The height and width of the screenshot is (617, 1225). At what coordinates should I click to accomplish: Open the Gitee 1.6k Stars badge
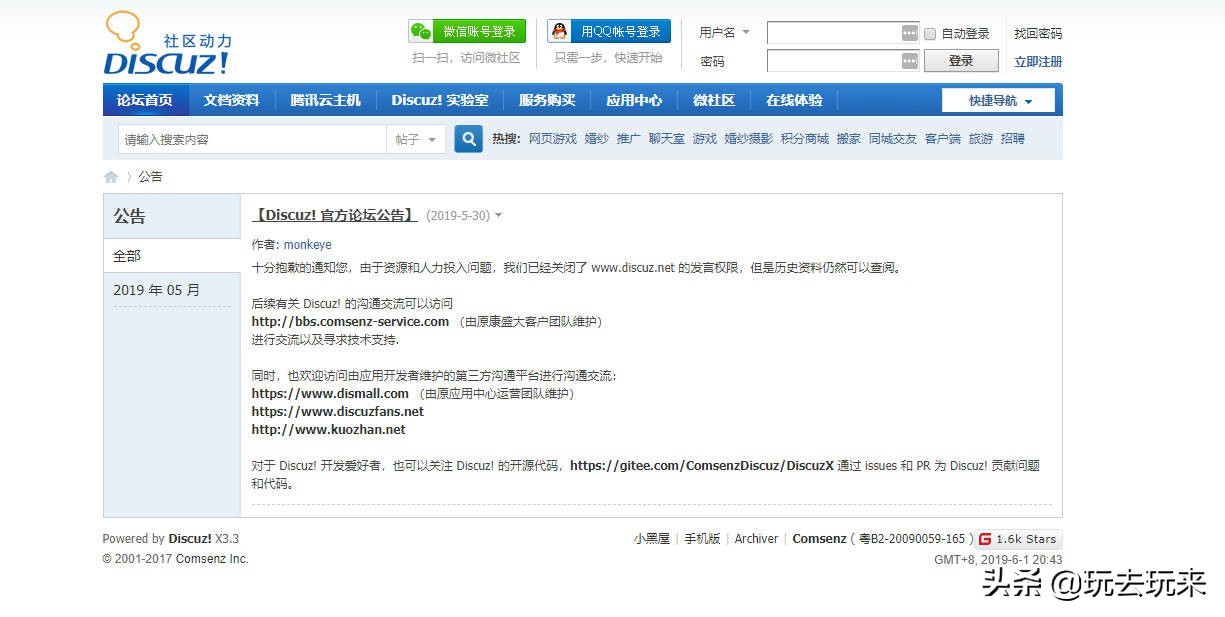coord(1019,538)
